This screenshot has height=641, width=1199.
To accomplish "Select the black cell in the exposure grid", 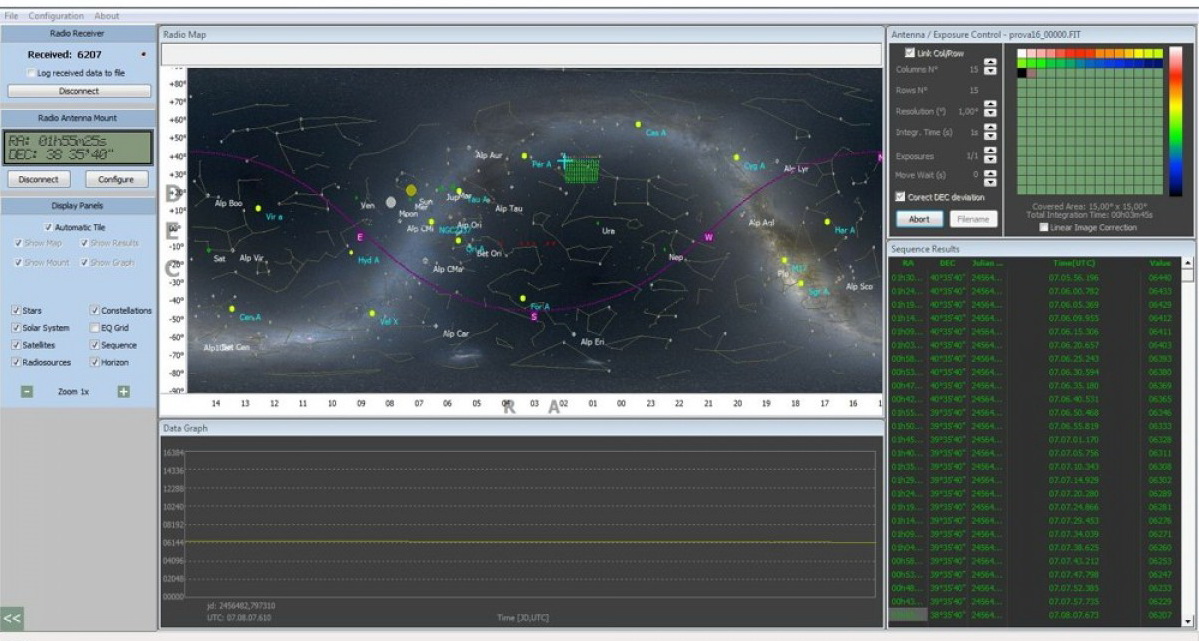I will [x=1022, y=73].
